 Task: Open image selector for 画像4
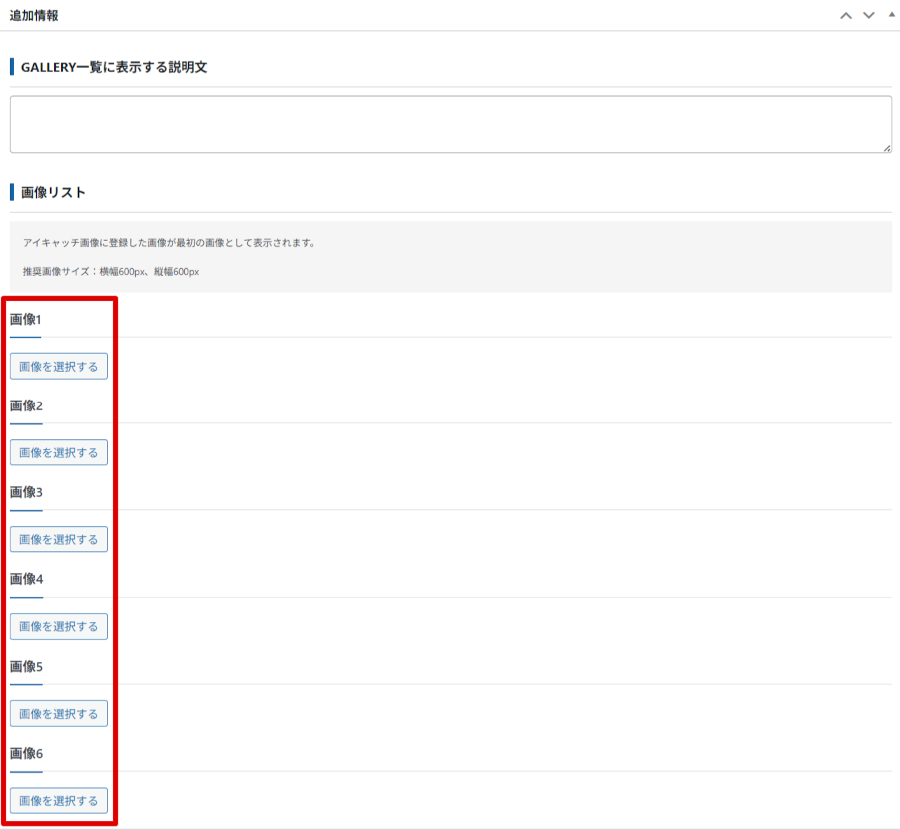coord(59,627)
